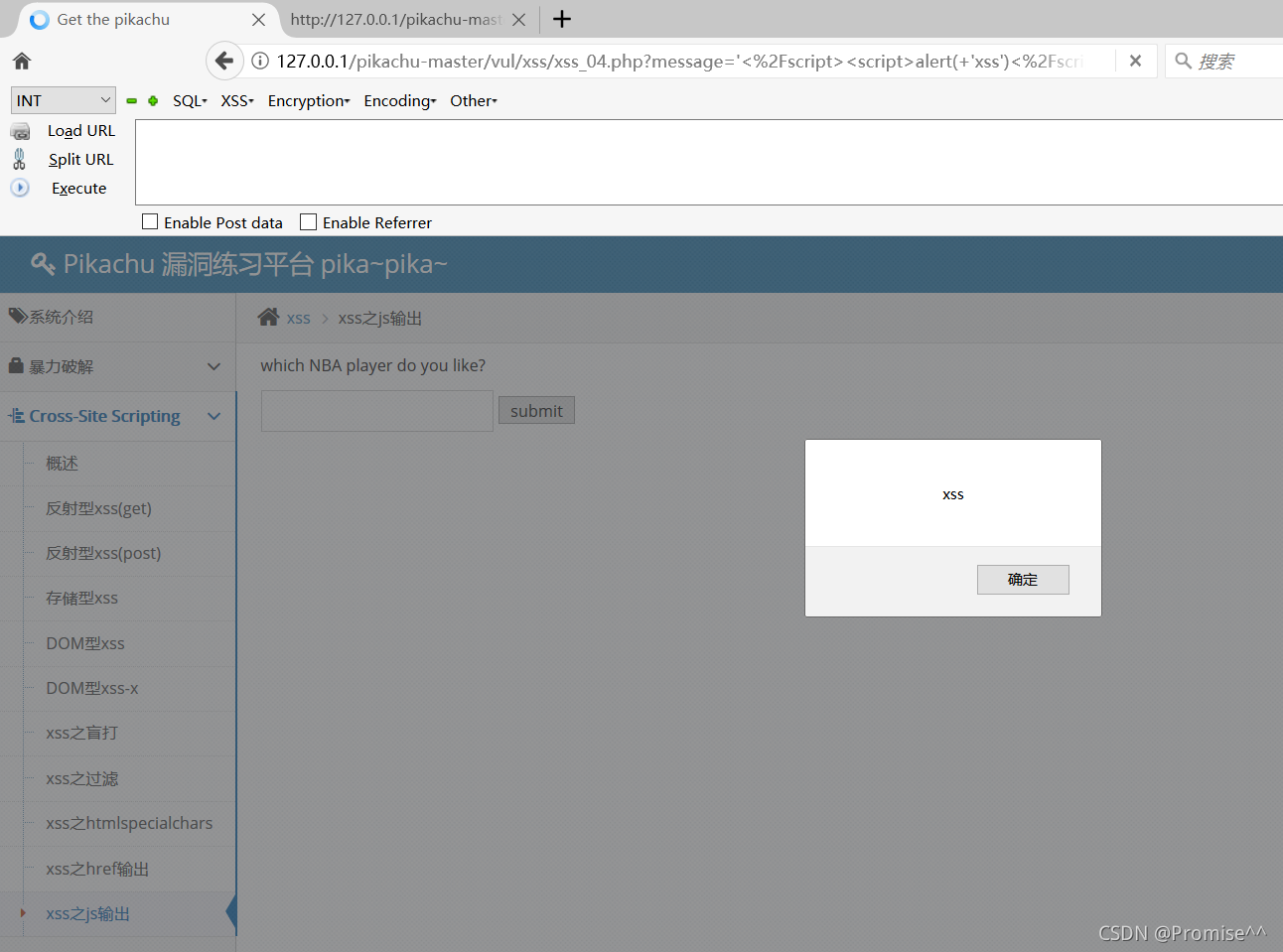Open the INT type dropdown

pyautogui.click(x=64, y=100)
